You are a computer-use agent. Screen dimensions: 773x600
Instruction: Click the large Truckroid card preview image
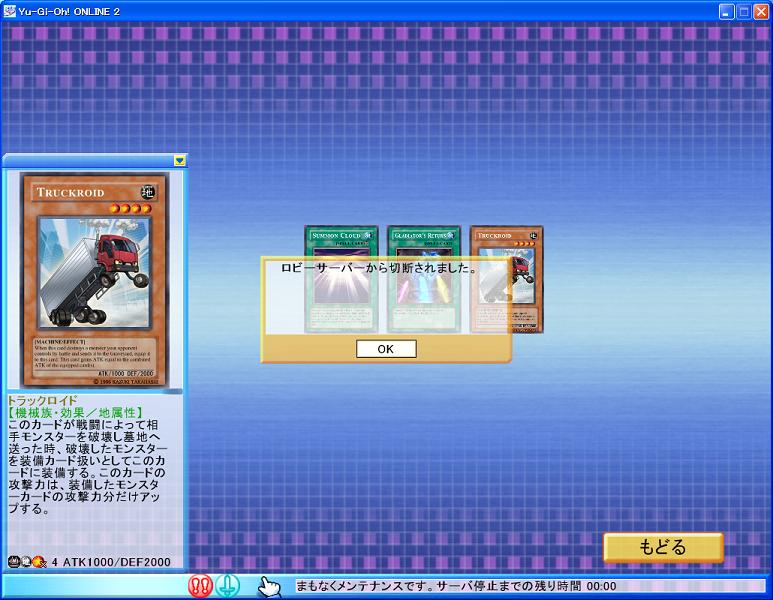[94, 280]
